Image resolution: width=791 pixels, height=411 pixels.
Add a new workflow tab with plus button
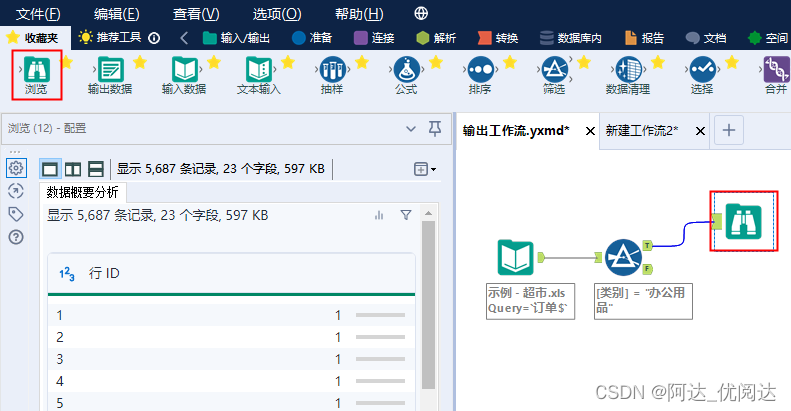pyautogui.click(x=728, y=131)
